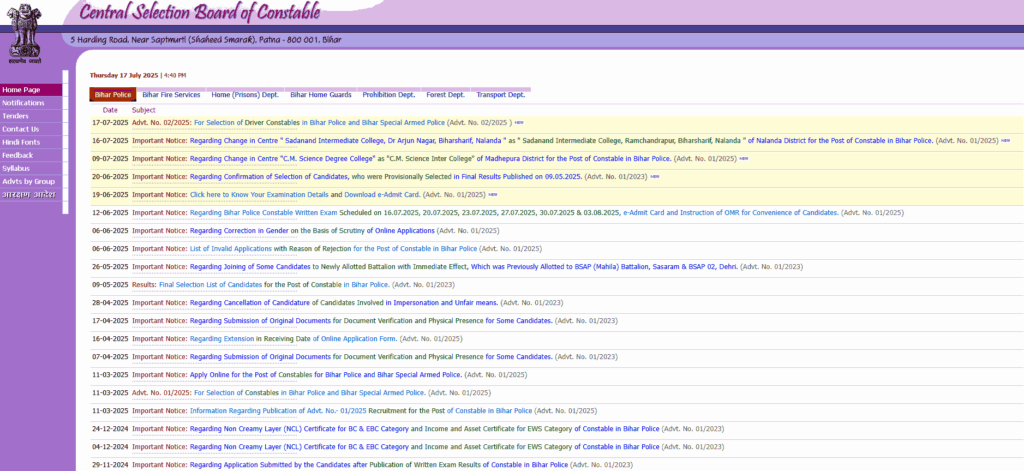Click the 09-07-2025 date cell

(x=111, y=159)
